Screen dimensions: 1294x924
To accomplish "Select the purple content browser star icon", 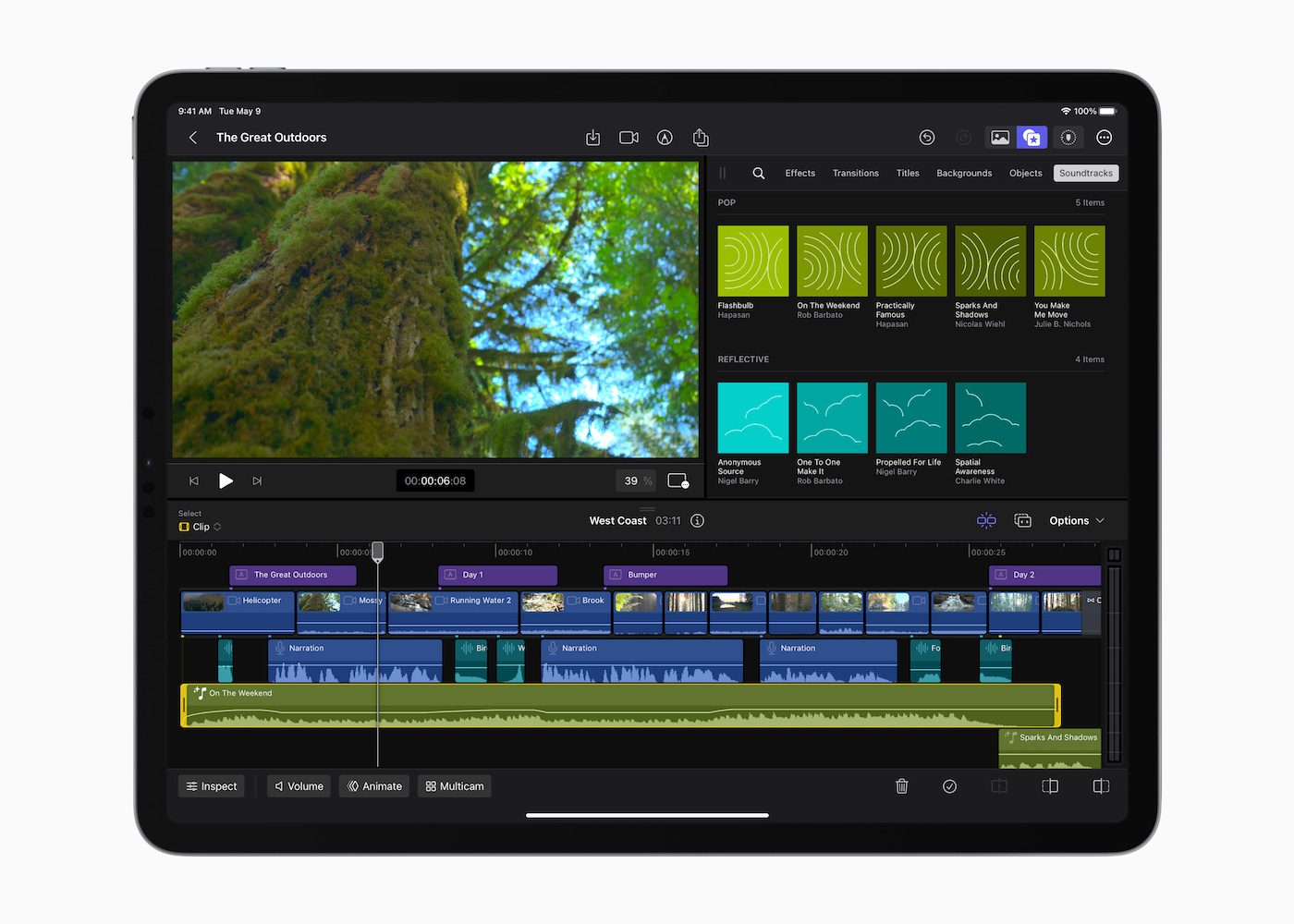I will click(x=1032, y=137).
